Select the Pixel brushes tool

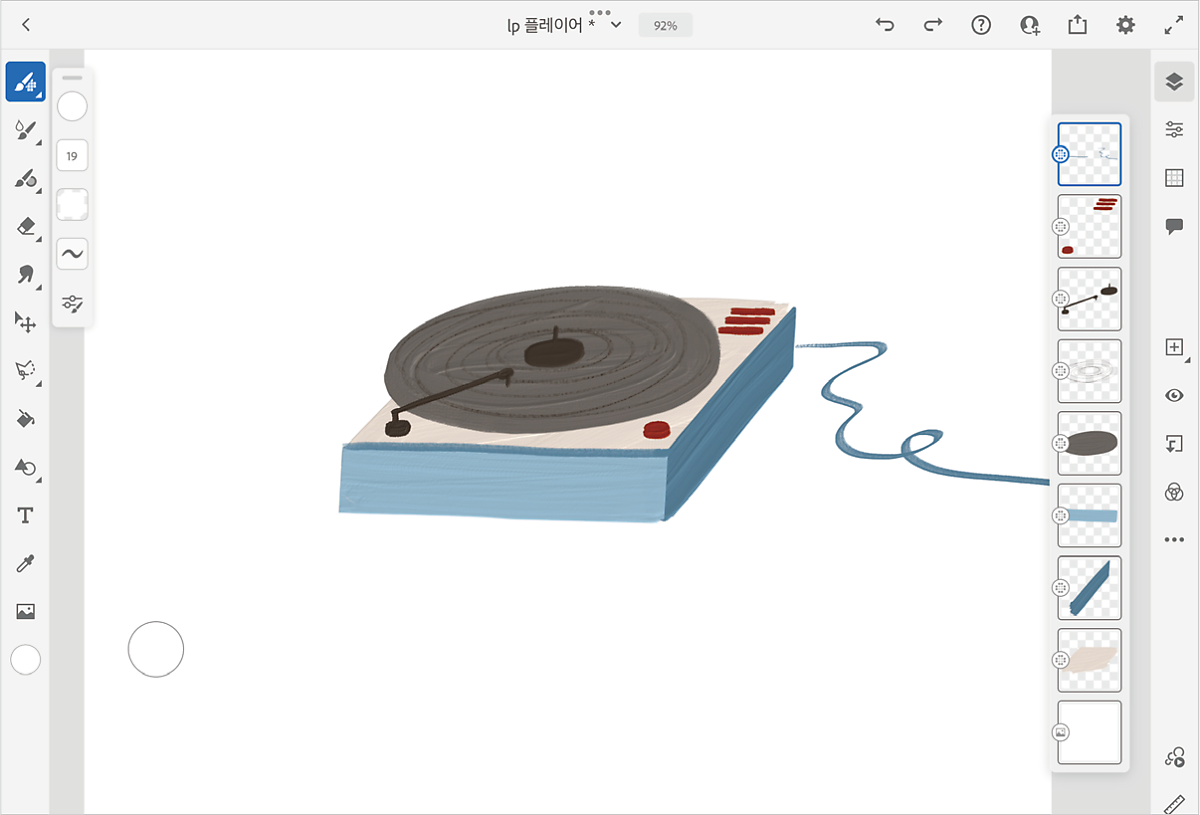pyautogui.click(x=25, y=81)
